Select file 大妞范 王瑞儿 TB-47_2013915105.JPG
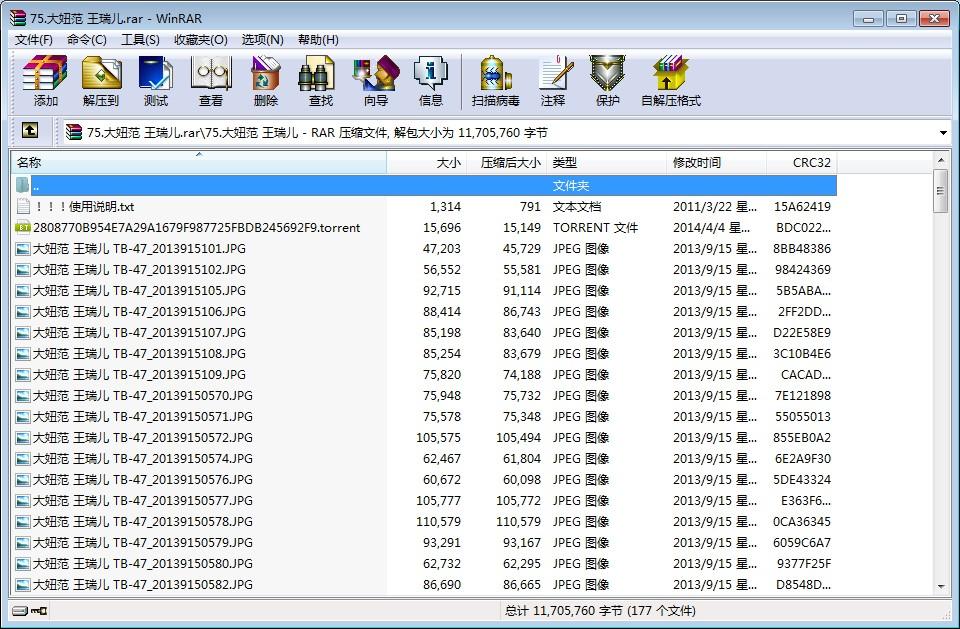 coord(424,290)
